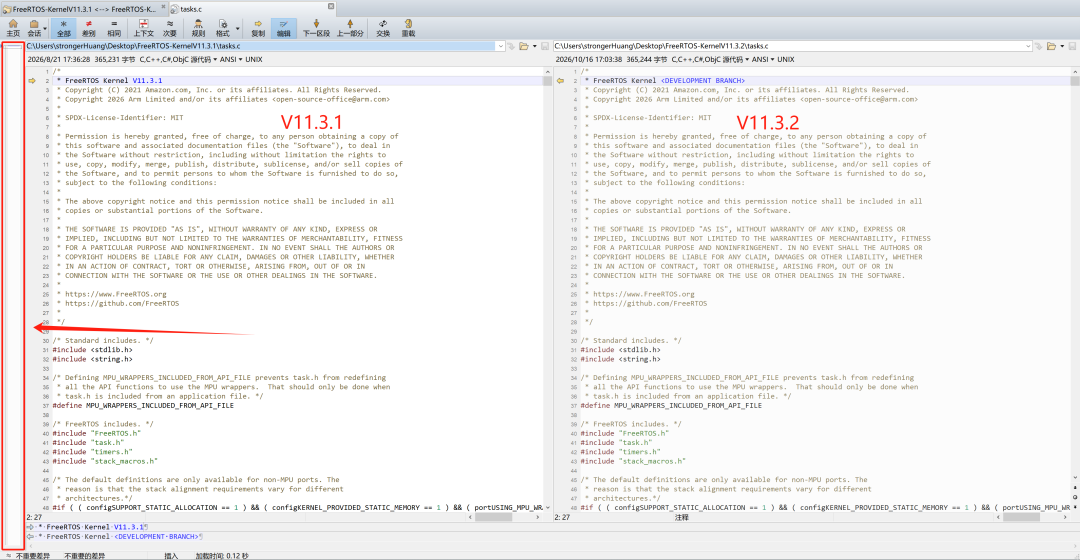
Task: Click right pane vertical scrollbar thumb
Action: point(1074,81)
